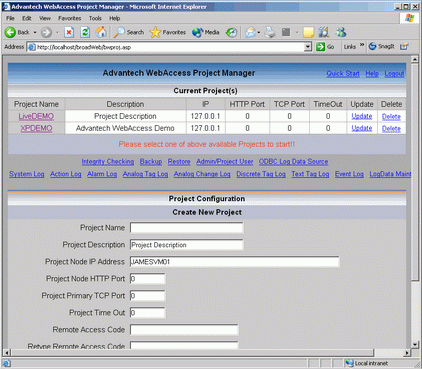The image size is (422, 369).
Task: Click the History icon in toolbar
Action: click(x=231, y=32)
